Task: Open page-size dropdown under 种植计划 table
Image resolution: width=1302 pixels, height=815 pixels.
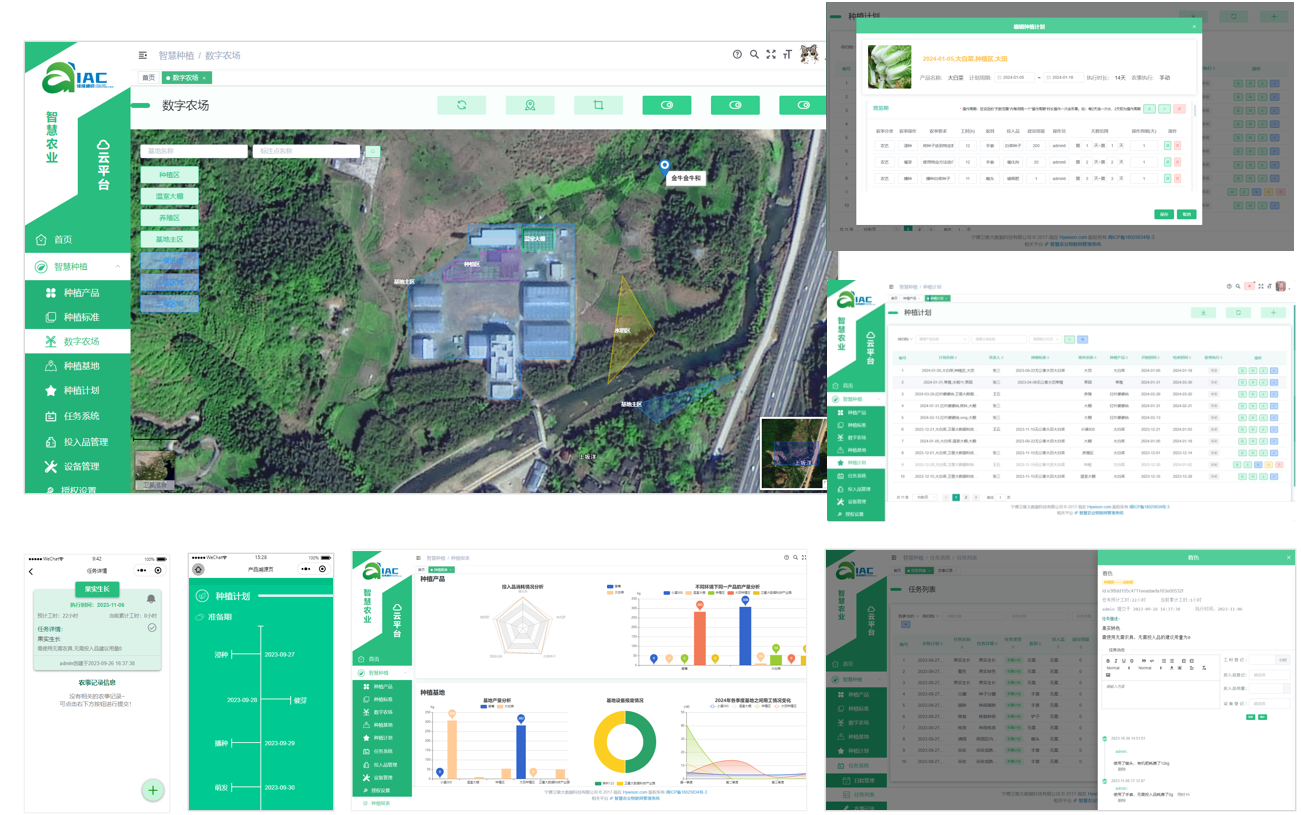Action: coord(925,497)
